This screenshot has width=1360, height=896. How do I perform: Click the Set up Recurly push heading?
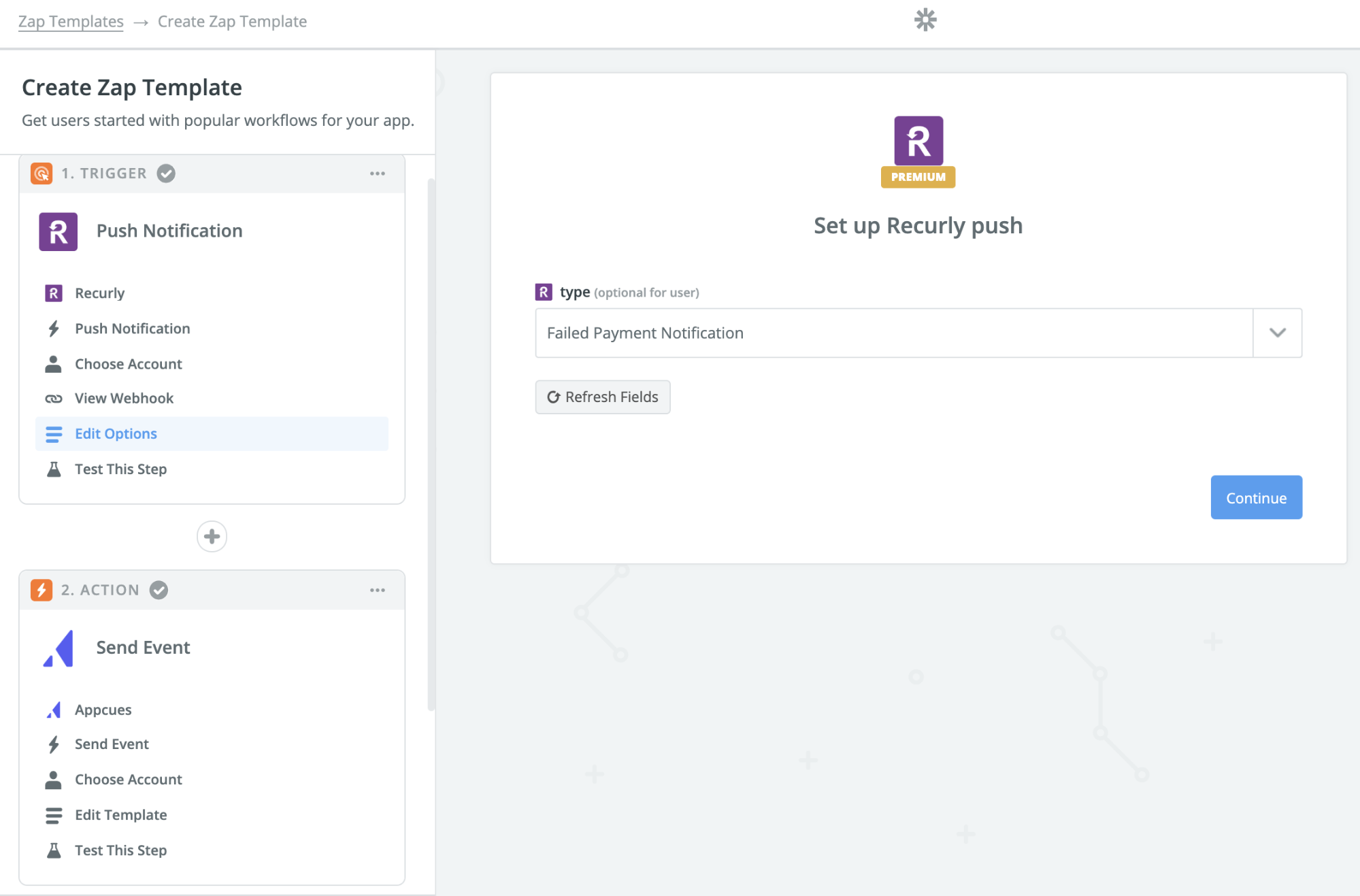918,225
